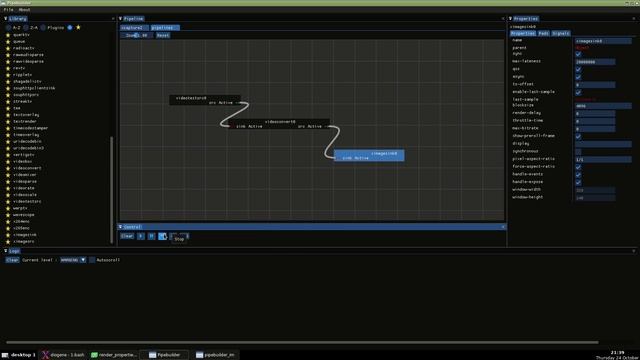Toggle the force-aspect-ratio checkbox
This screenshot has width=640, height=360.
click(x=578, y=167)
